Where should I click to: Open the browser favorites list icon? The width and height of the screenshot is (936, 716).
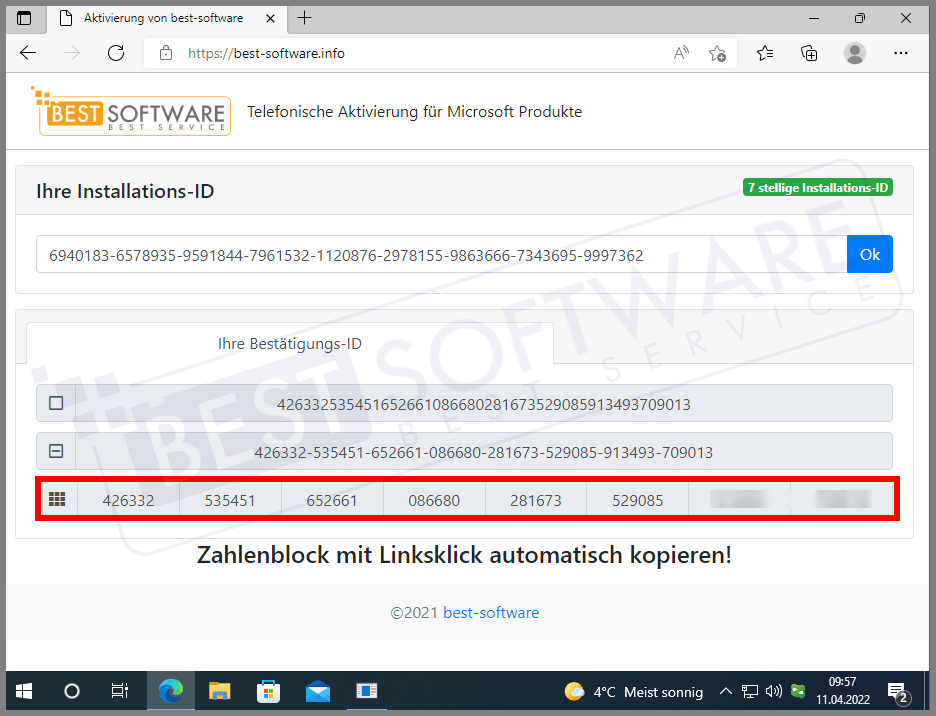click(x=765, y=53)
